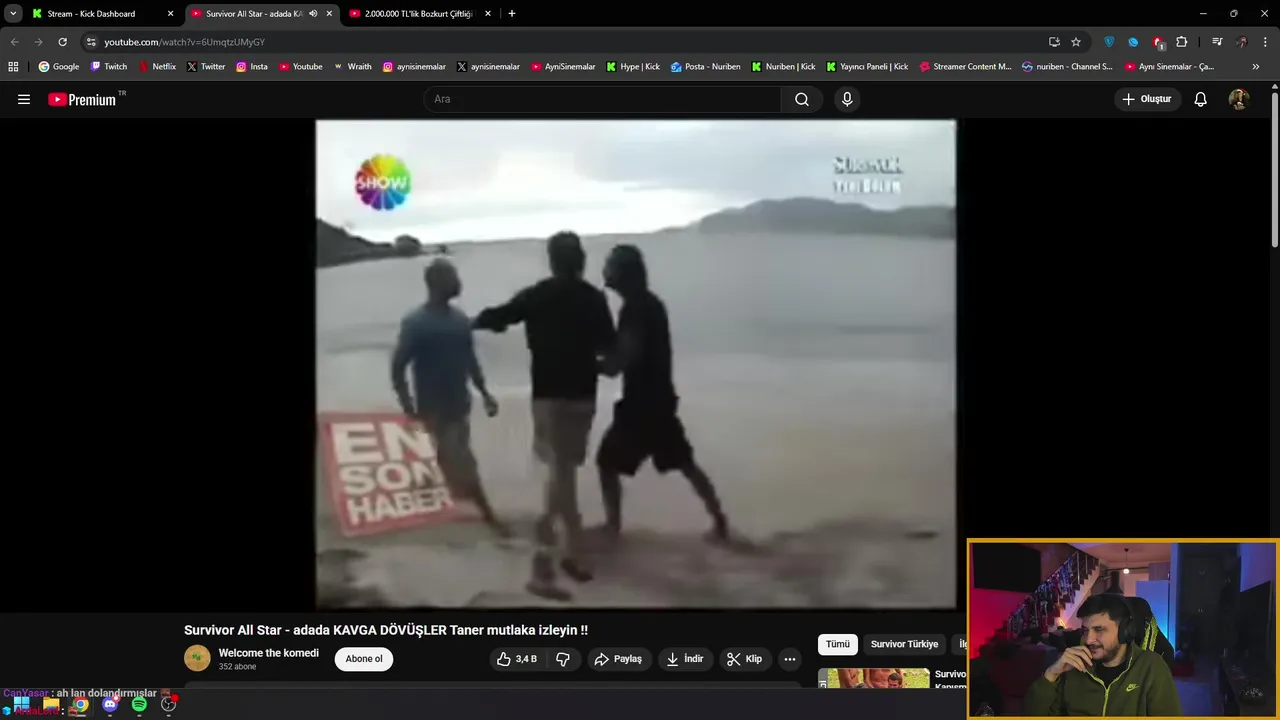Select the Tümü filter chip

pos(838,645)
